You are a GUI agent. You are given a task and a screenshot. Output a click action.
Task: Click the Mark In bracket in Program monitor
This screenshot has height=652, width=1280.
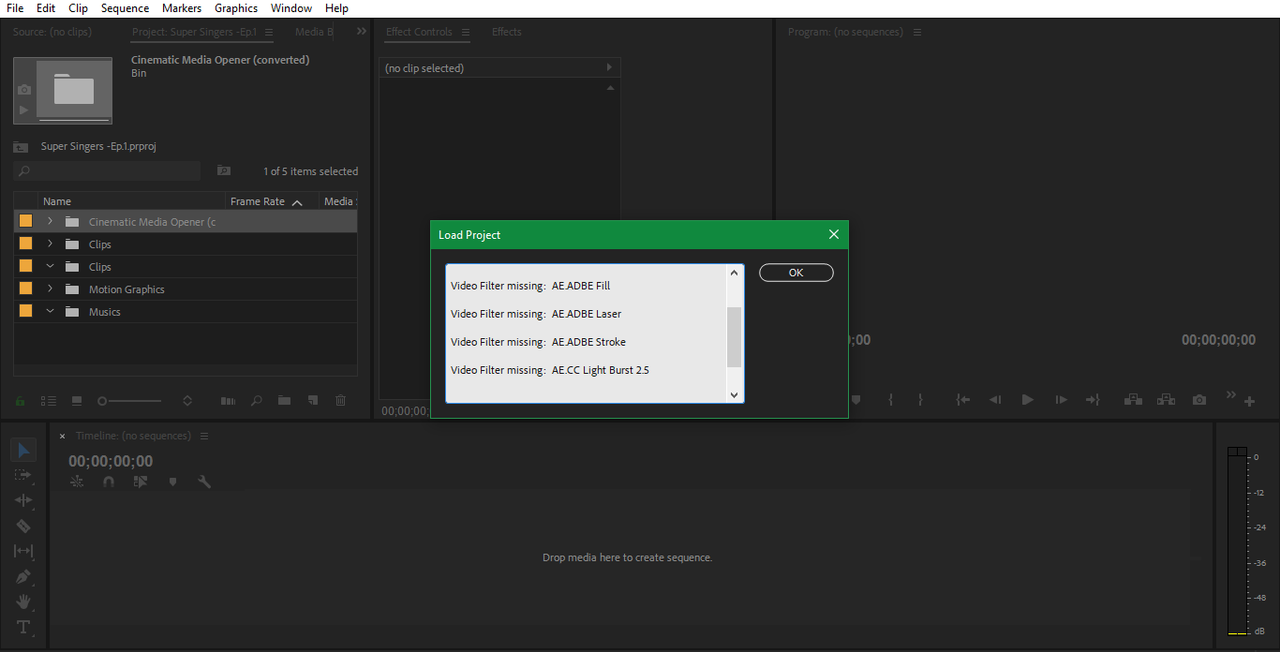[890, 399]
